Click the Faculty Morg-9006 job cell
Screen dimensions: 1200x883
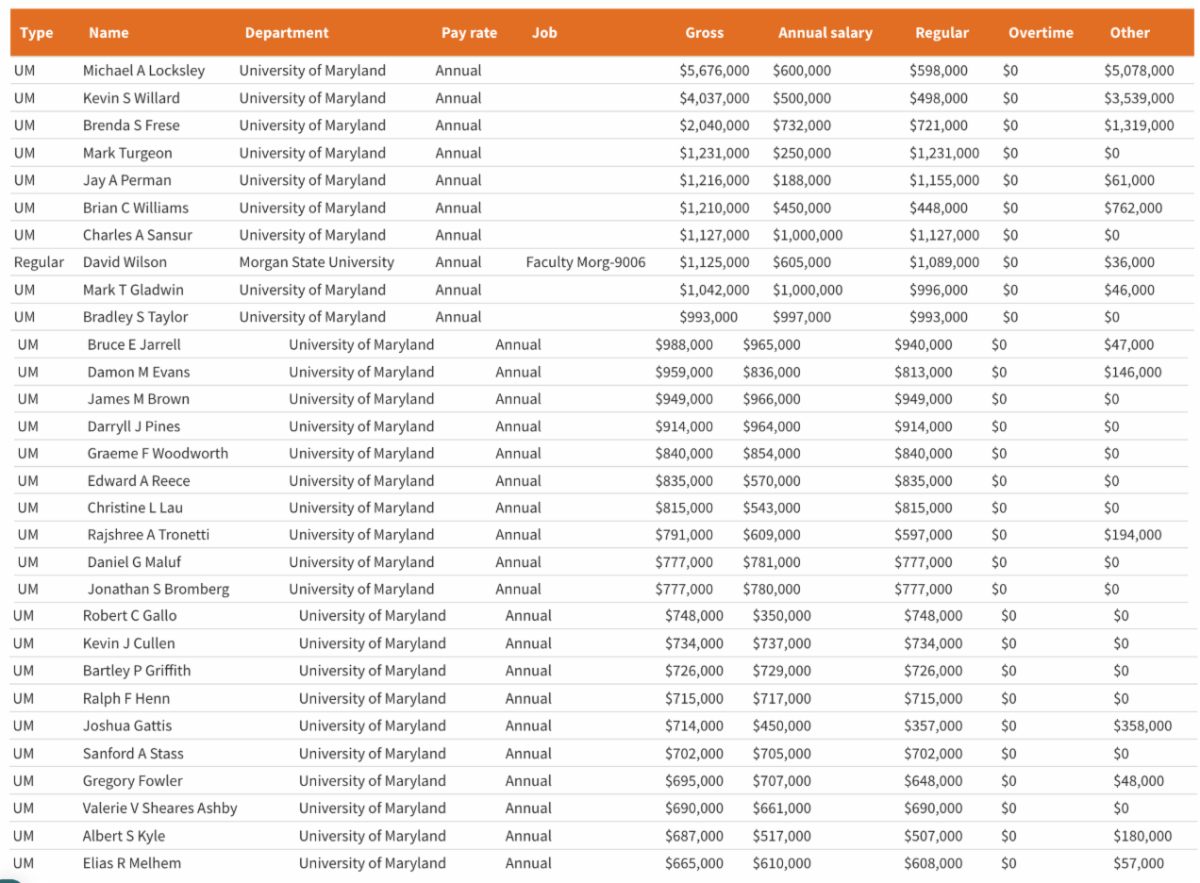585,262
